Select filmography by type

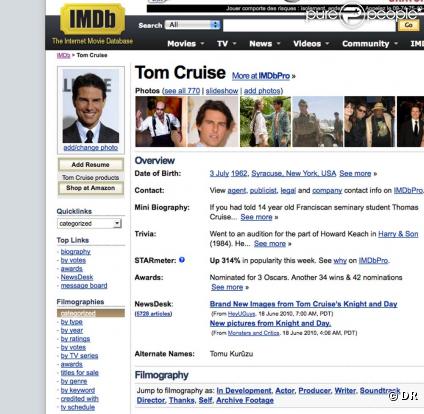(71, 322)
